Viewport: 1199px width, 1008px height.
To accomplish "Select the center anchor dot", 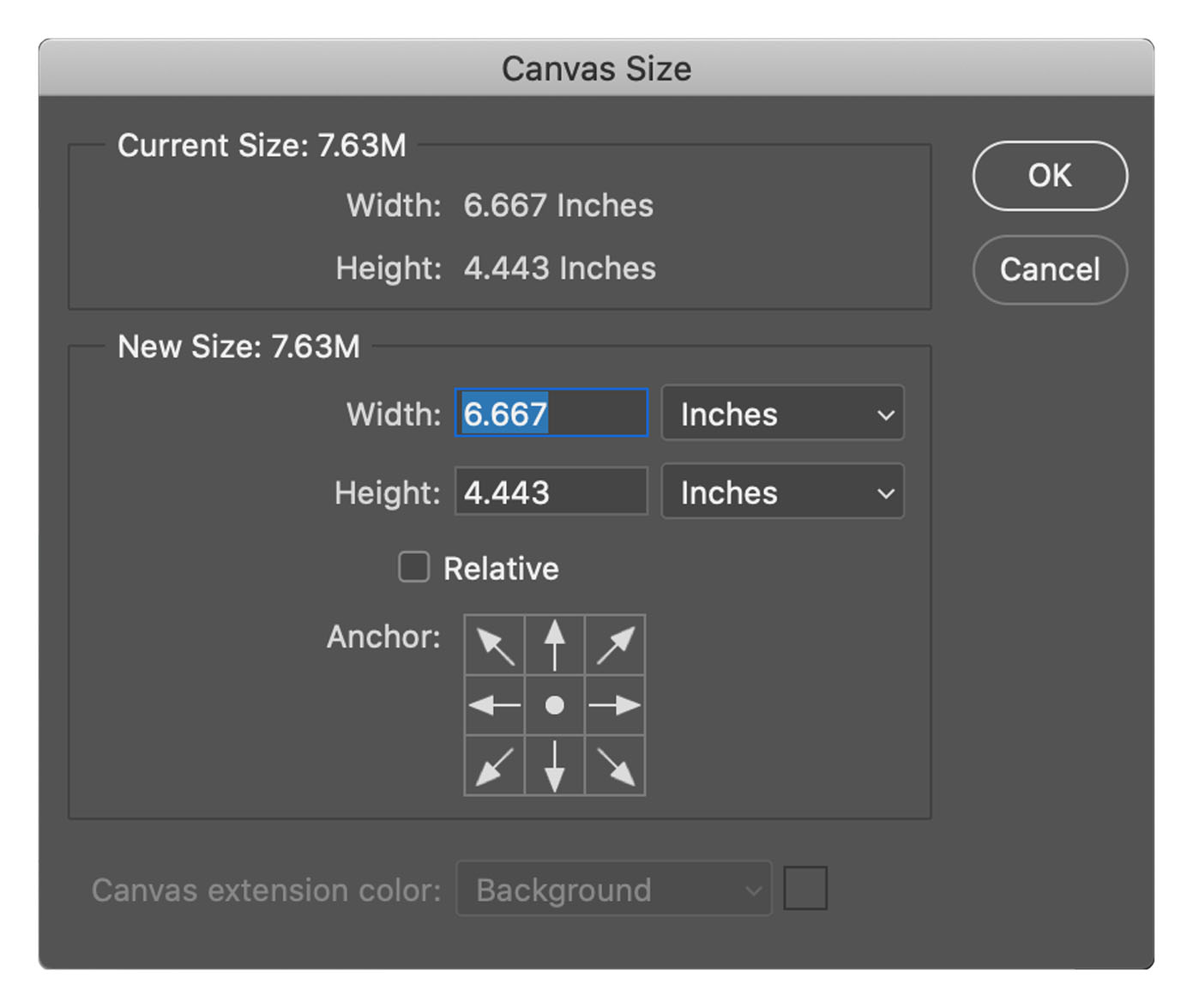I will [x=555, y=705].
